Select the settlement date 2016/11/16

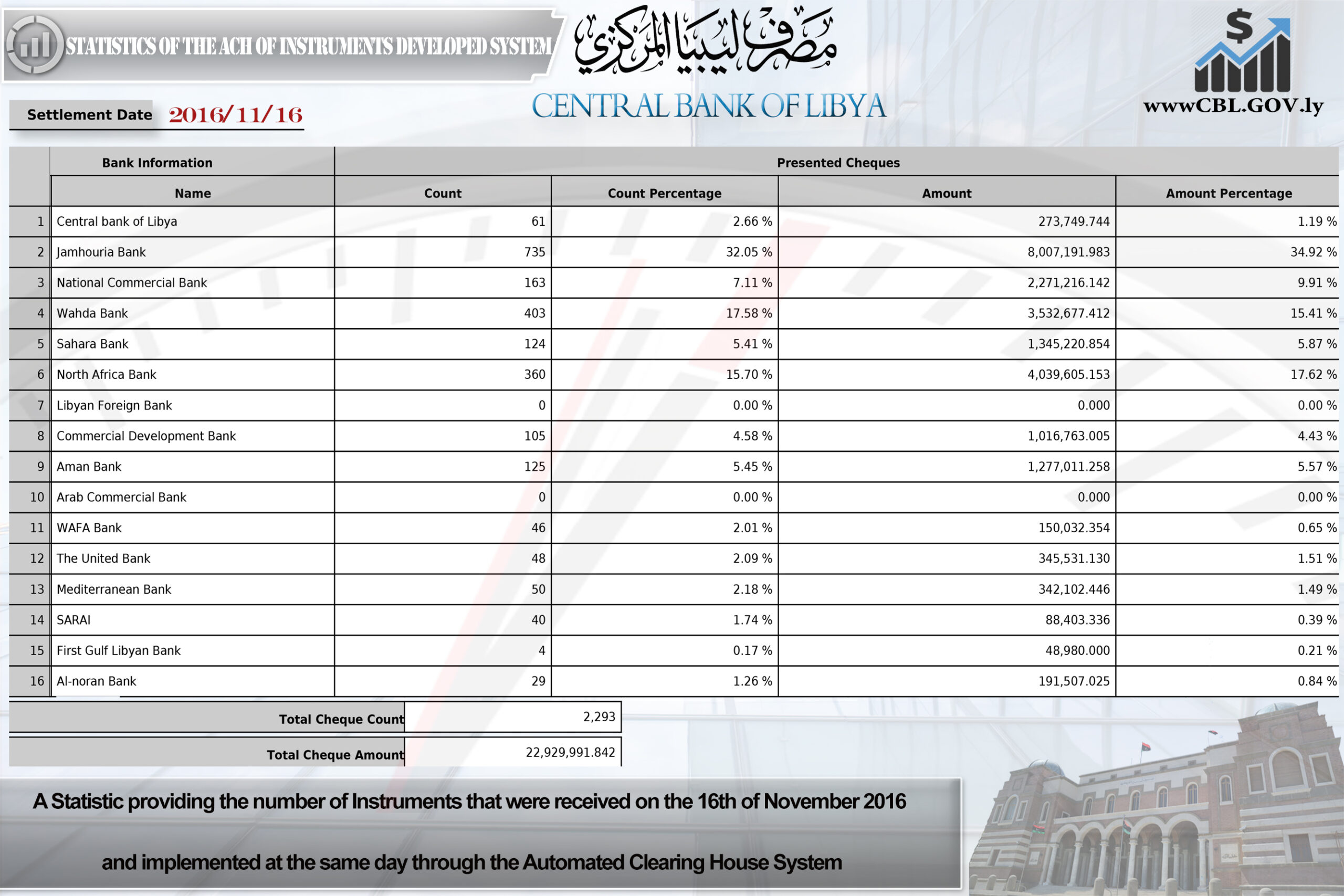click(235, 115)
